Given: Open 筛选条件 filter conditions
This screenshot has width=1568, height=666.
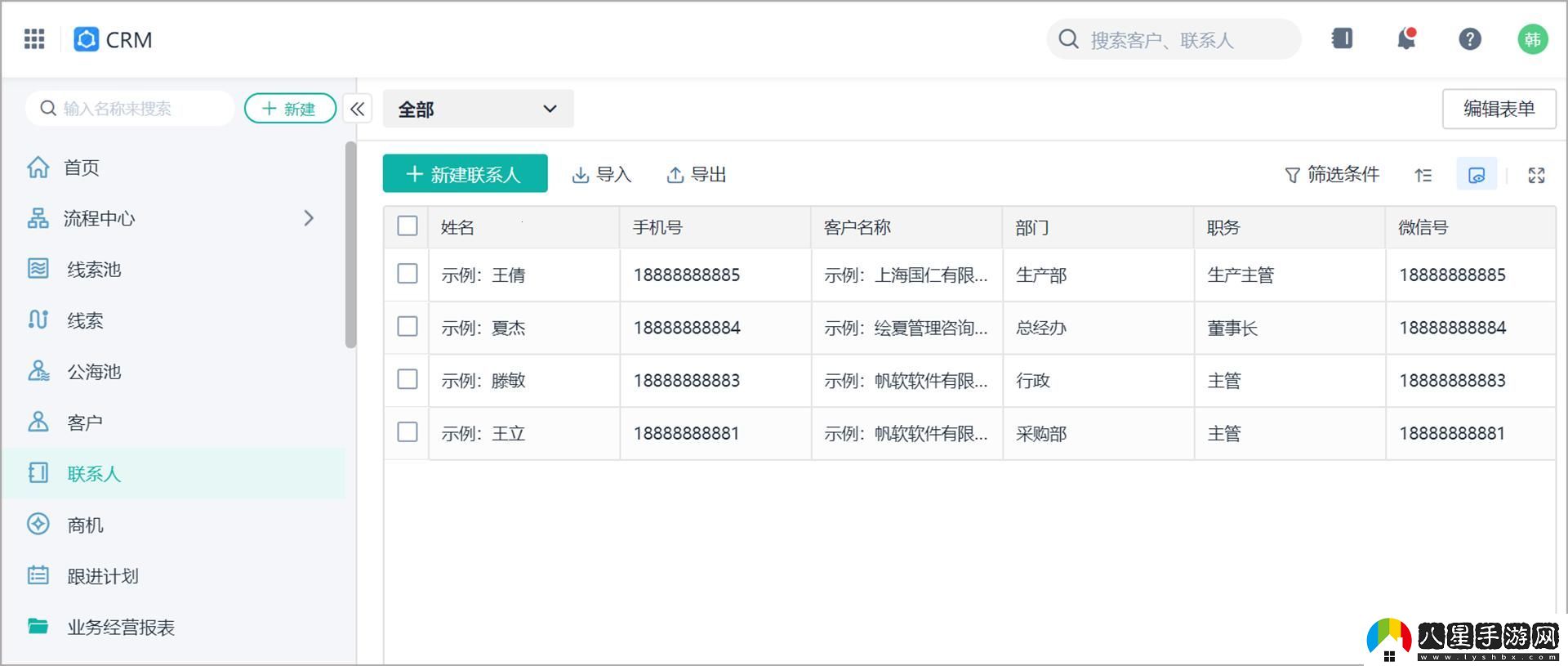Looking at the screenshot, I should [x=1333, y=175].
